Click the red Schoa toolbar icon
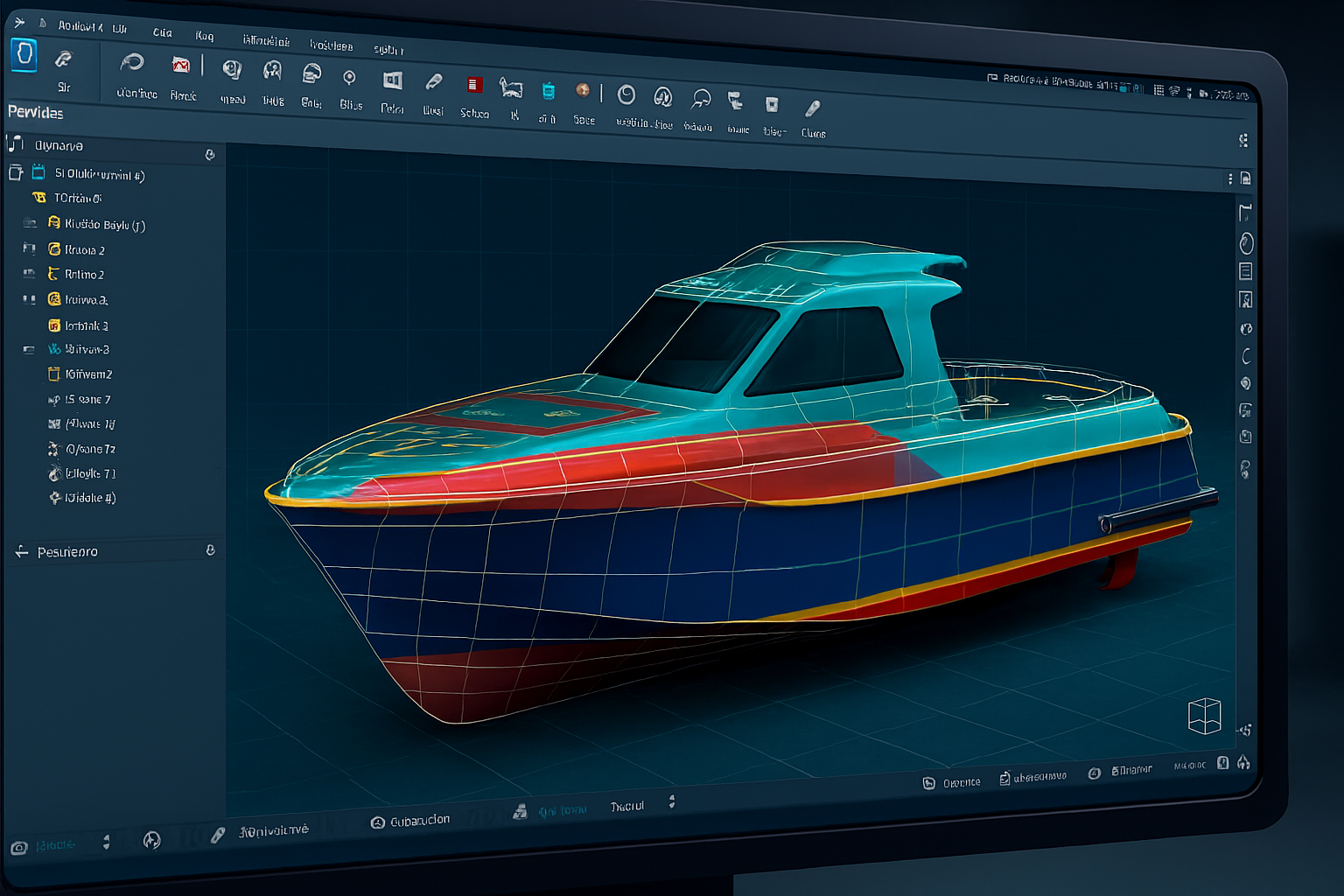The image size is (1344, 896). [x=473, y=85]
